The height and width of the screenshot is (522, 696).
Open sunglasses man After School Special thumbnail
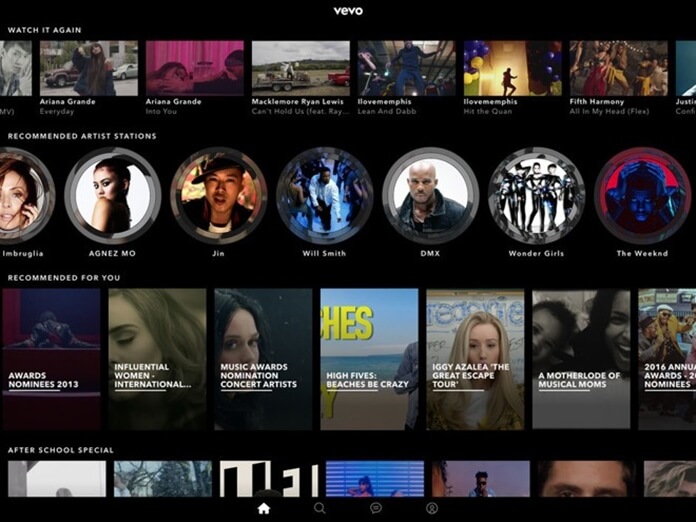click(x=481, y=478)
